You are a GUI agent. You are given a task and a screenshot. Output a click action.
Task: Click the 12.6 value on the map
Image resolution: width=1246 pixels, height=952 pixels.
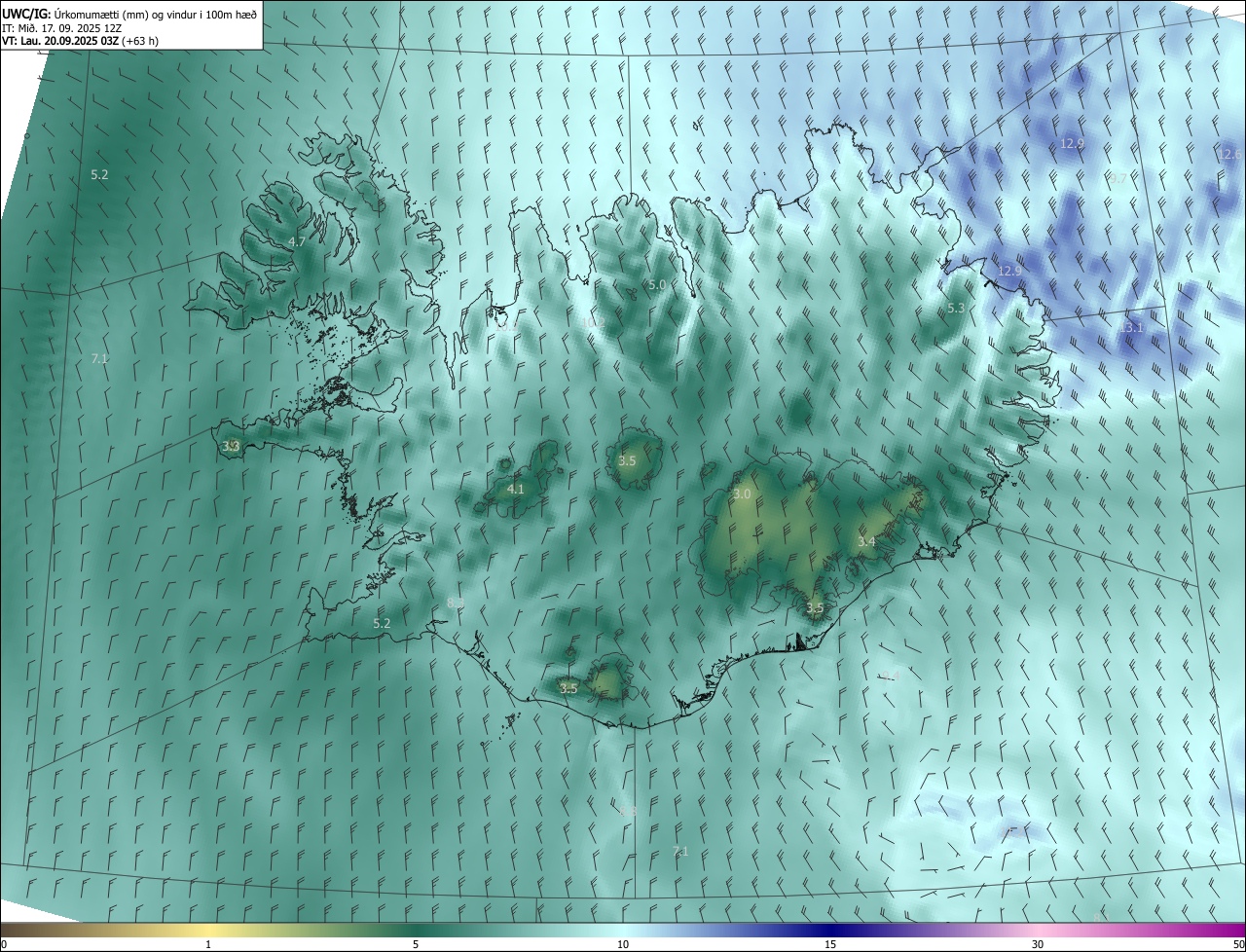coord(1230,155)
